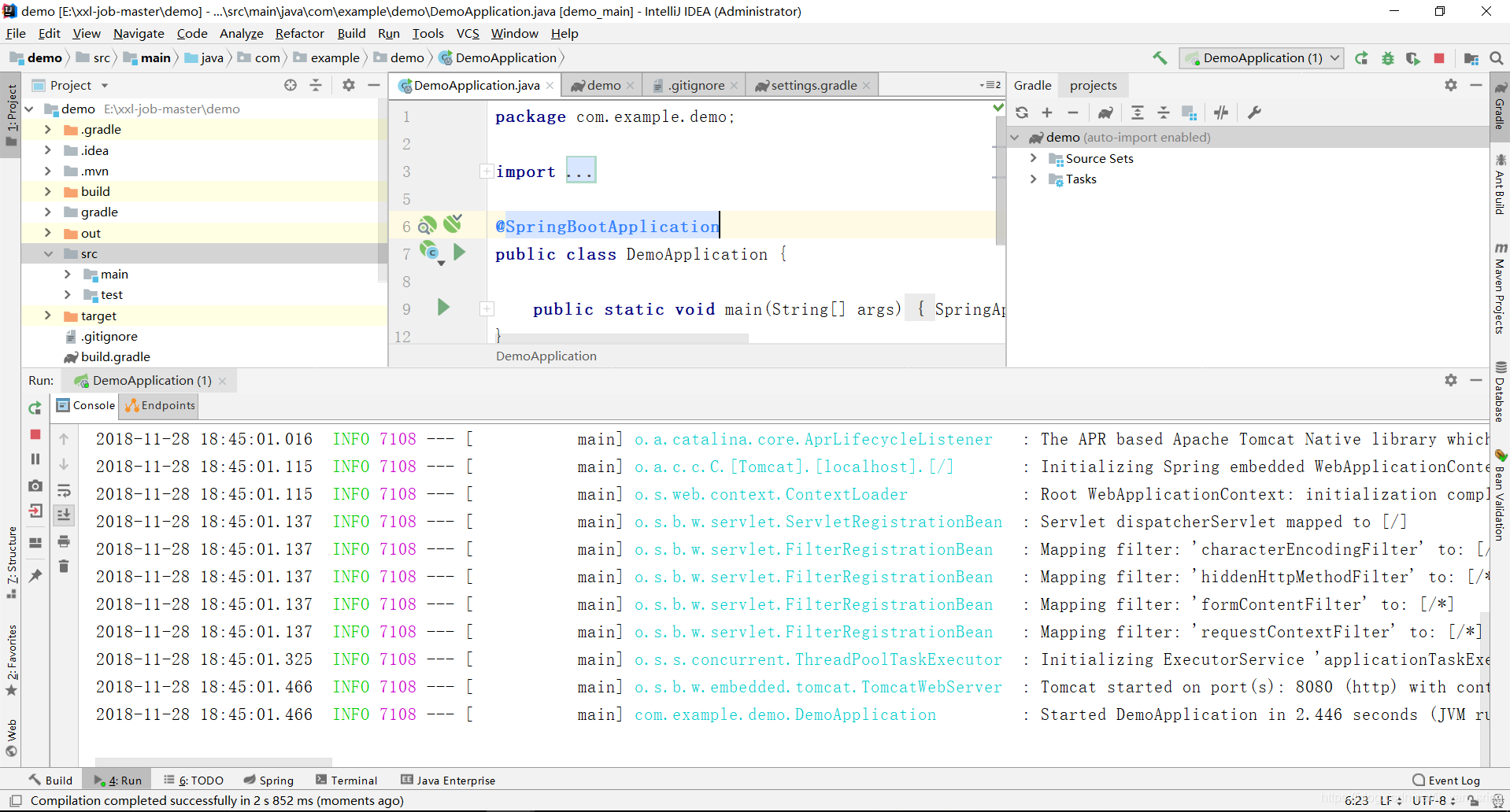Toggle soft-wrap in console

(64, 489)
